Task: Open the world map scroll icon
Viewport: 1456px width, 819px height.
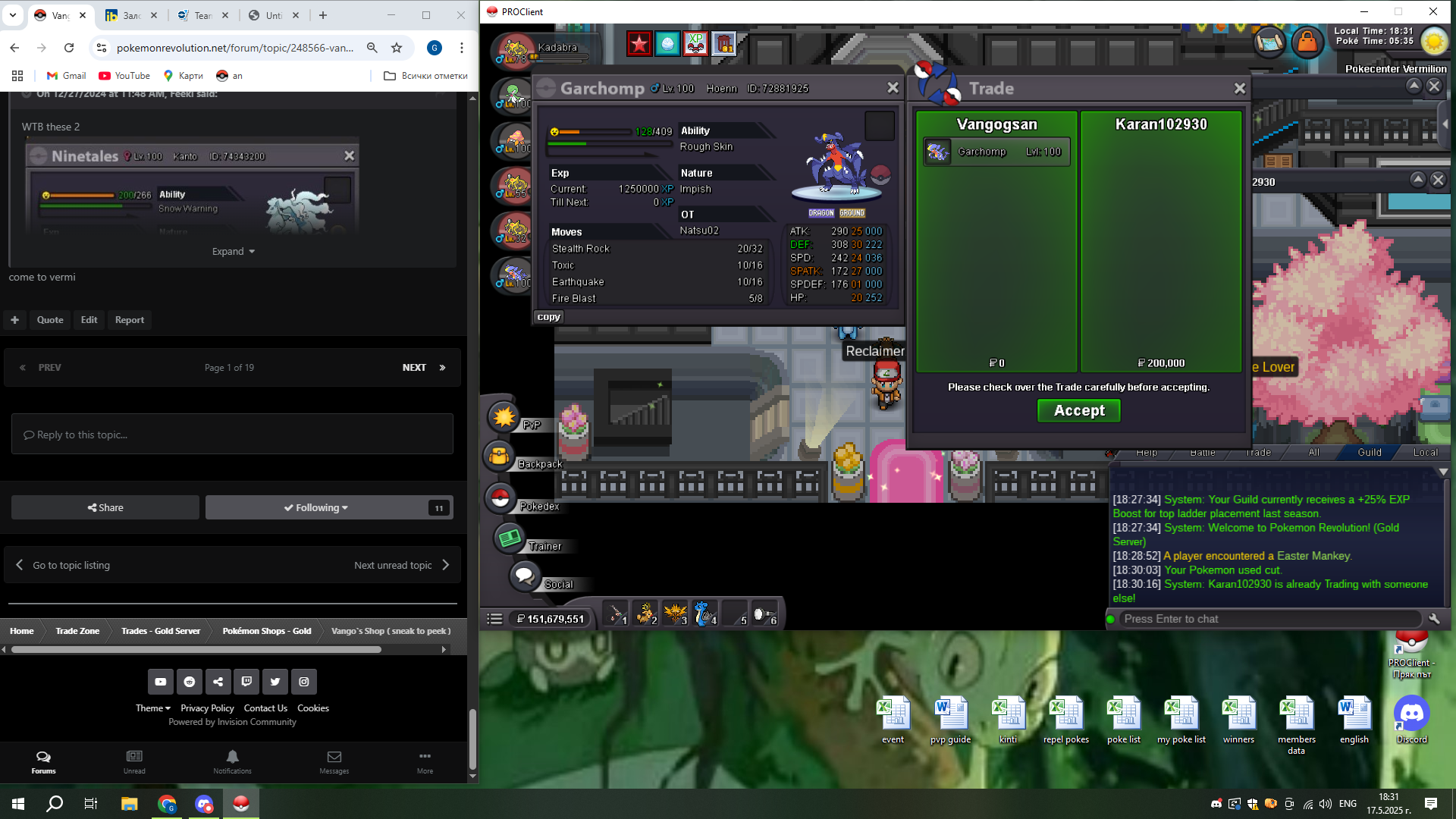Action: tap(1269, 42)
